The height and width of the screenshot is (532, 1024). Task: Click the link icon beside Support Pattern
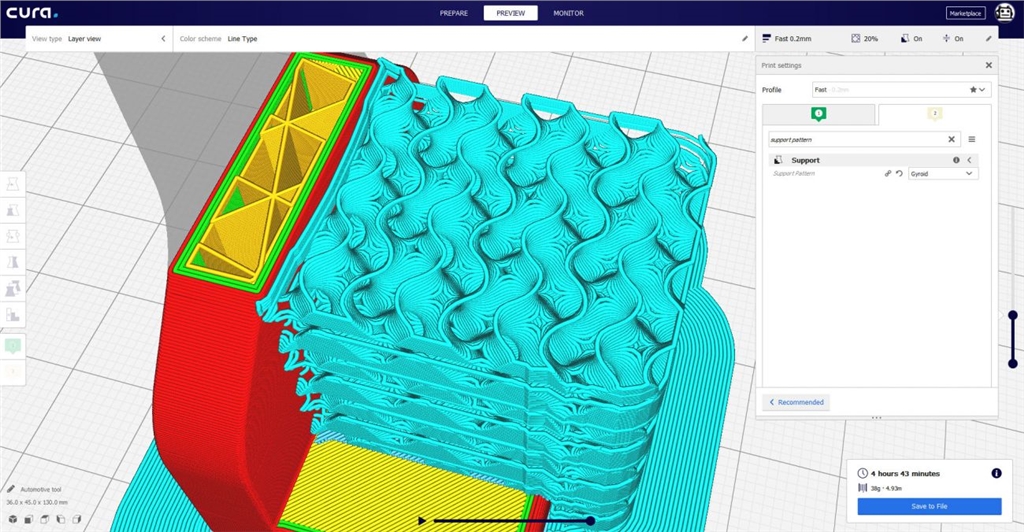tap(887, 173)
